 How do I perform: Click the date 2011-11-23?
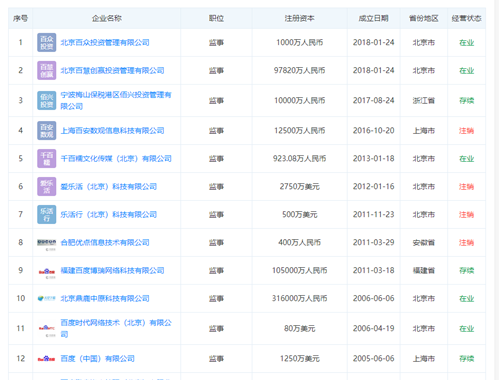(x=373, y=215)
